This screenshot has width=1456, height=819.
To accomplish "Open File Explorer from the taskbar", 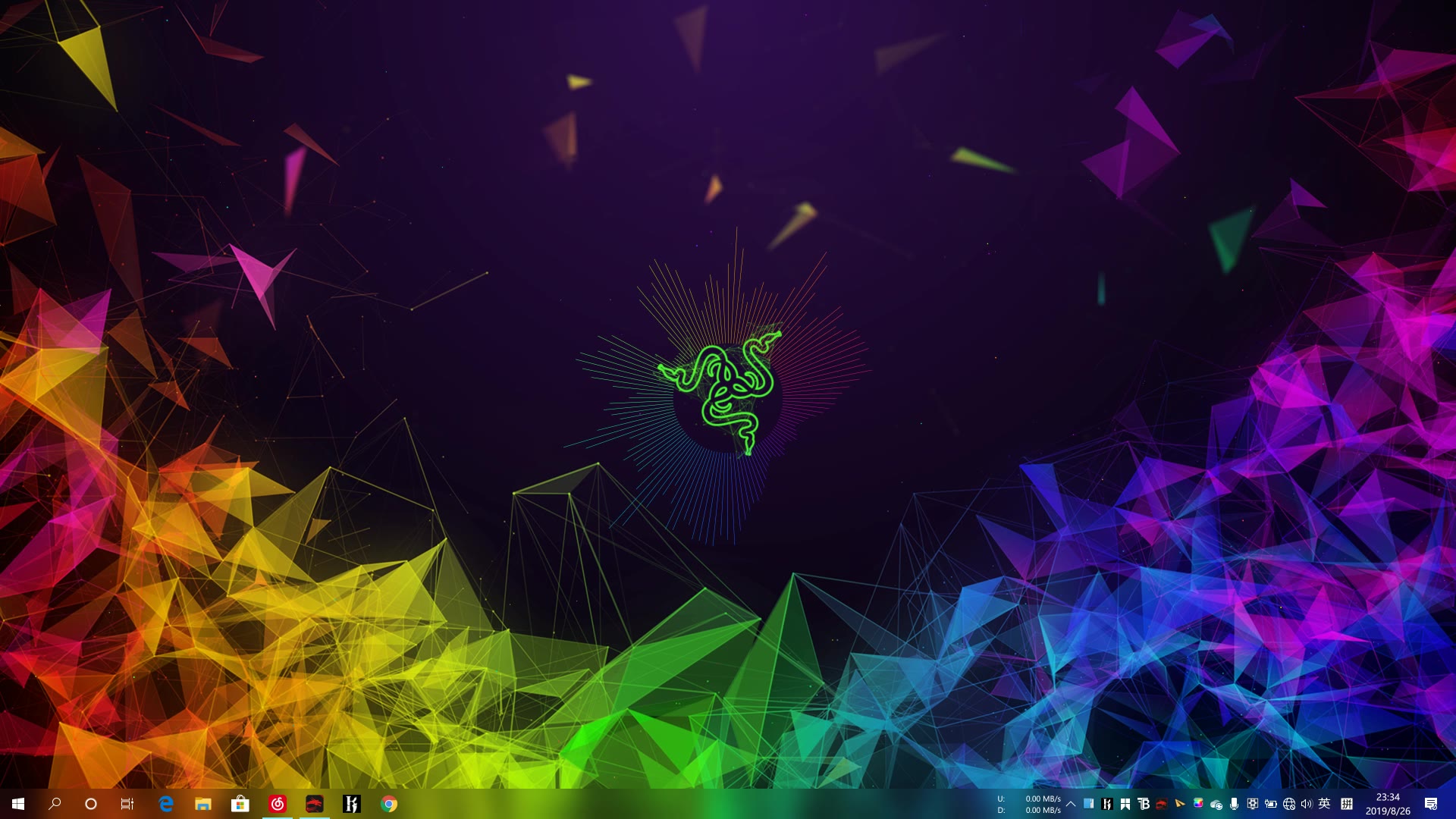I will point(202,804).
